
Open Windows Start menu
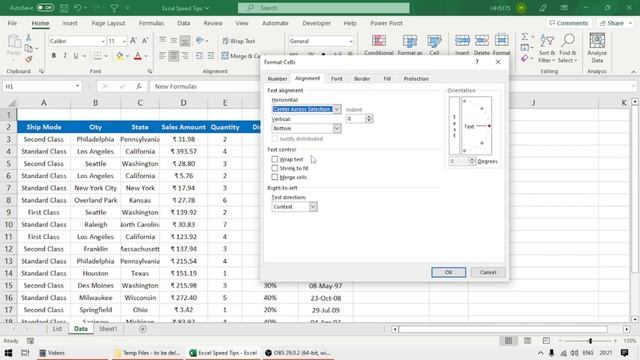click(8, 353)
